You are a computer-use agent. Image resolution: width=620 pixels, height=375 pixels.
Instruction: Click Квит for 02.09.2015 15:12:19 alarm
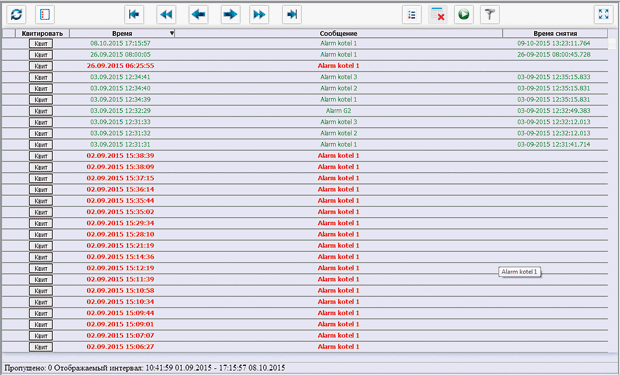(41, 268)
